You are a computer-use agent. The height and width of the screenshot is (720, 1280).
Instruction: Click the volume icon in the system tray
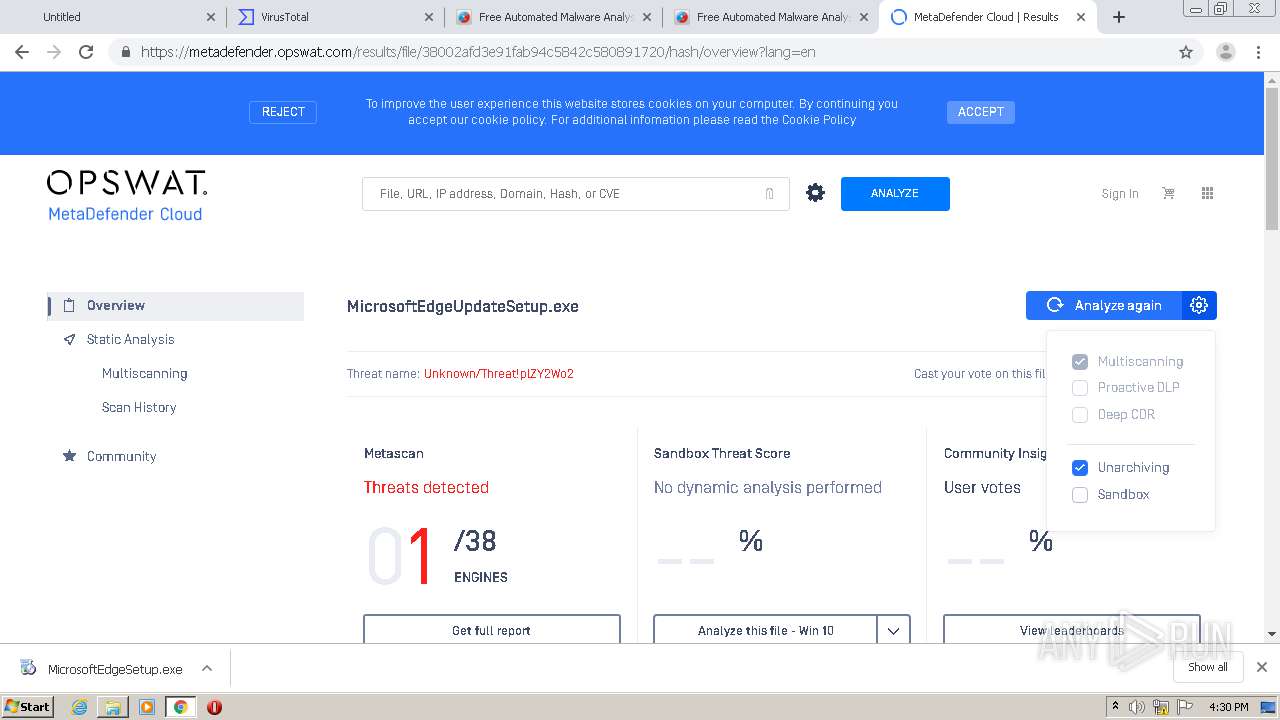coord(1137,707)
